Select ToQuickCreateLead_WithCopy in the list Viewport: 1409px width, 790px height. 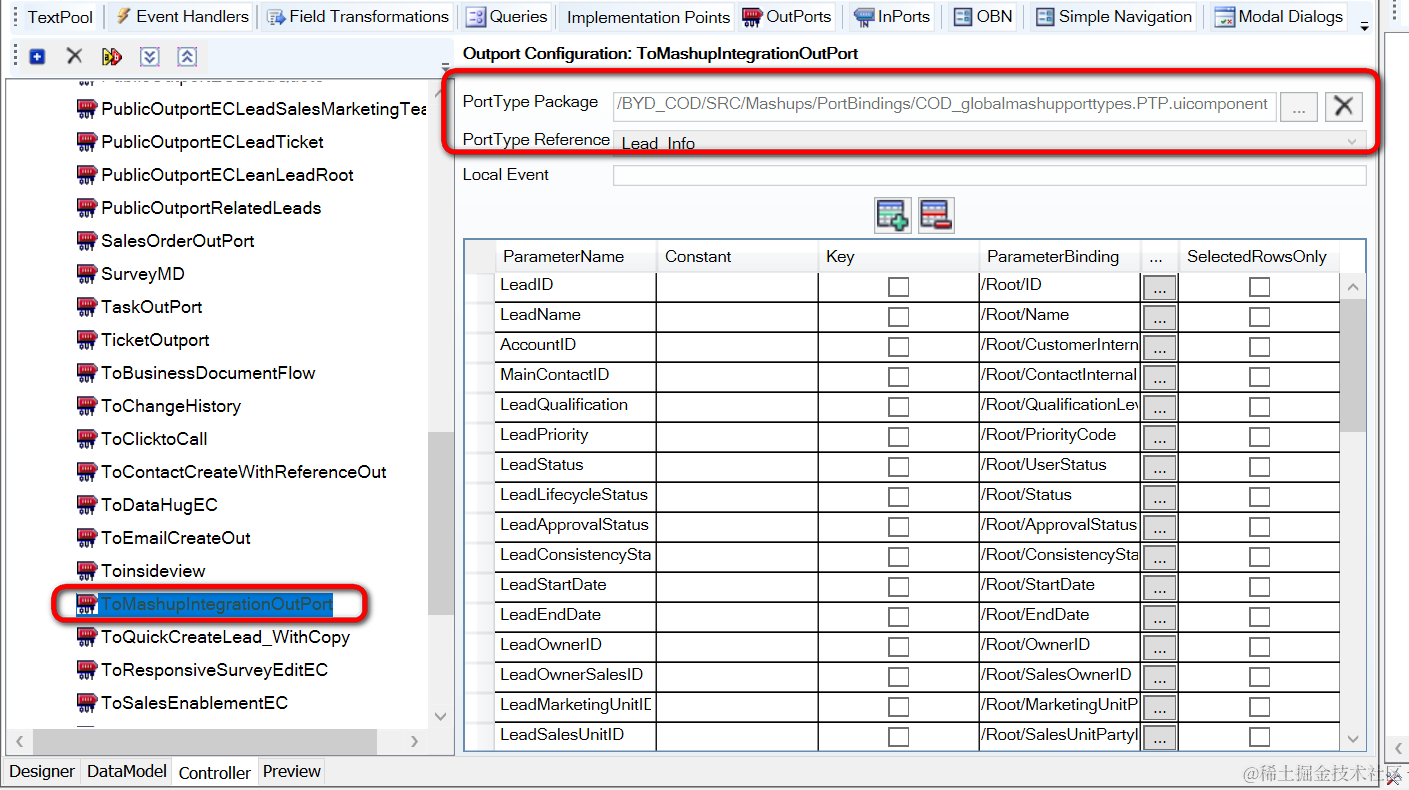click(225, 637)
